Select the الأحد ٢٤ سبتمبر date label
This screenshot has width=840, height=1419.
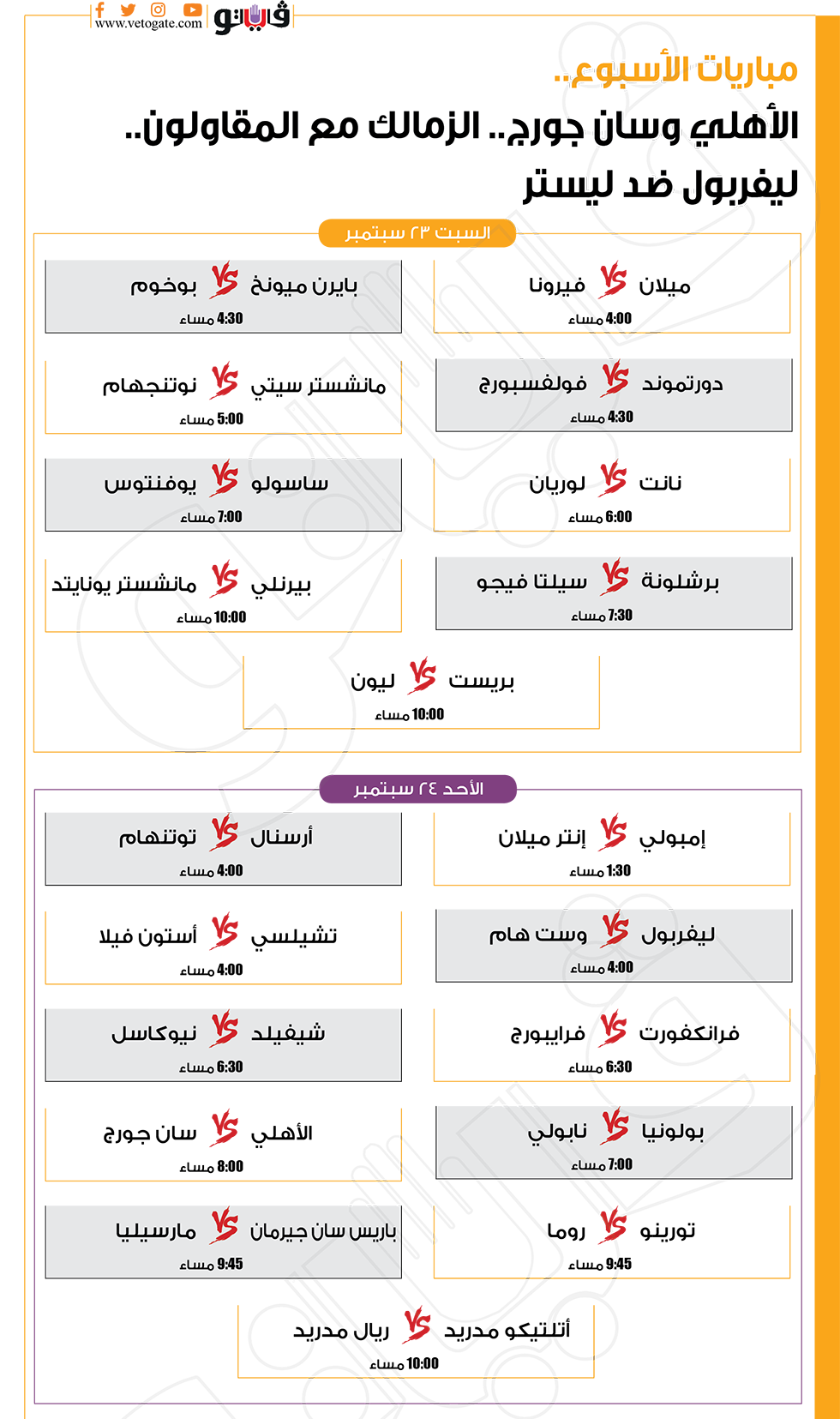pos(418,789)
